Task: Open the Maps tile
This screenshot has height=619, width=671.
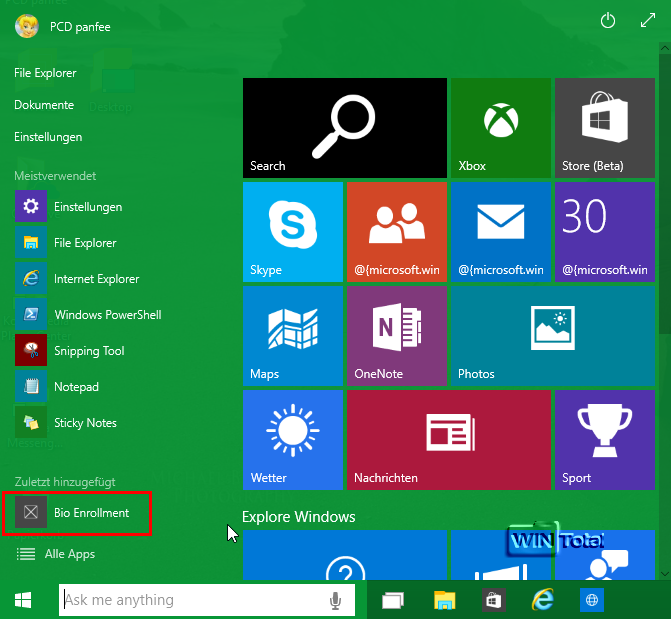Action: [x=293, y=335]
